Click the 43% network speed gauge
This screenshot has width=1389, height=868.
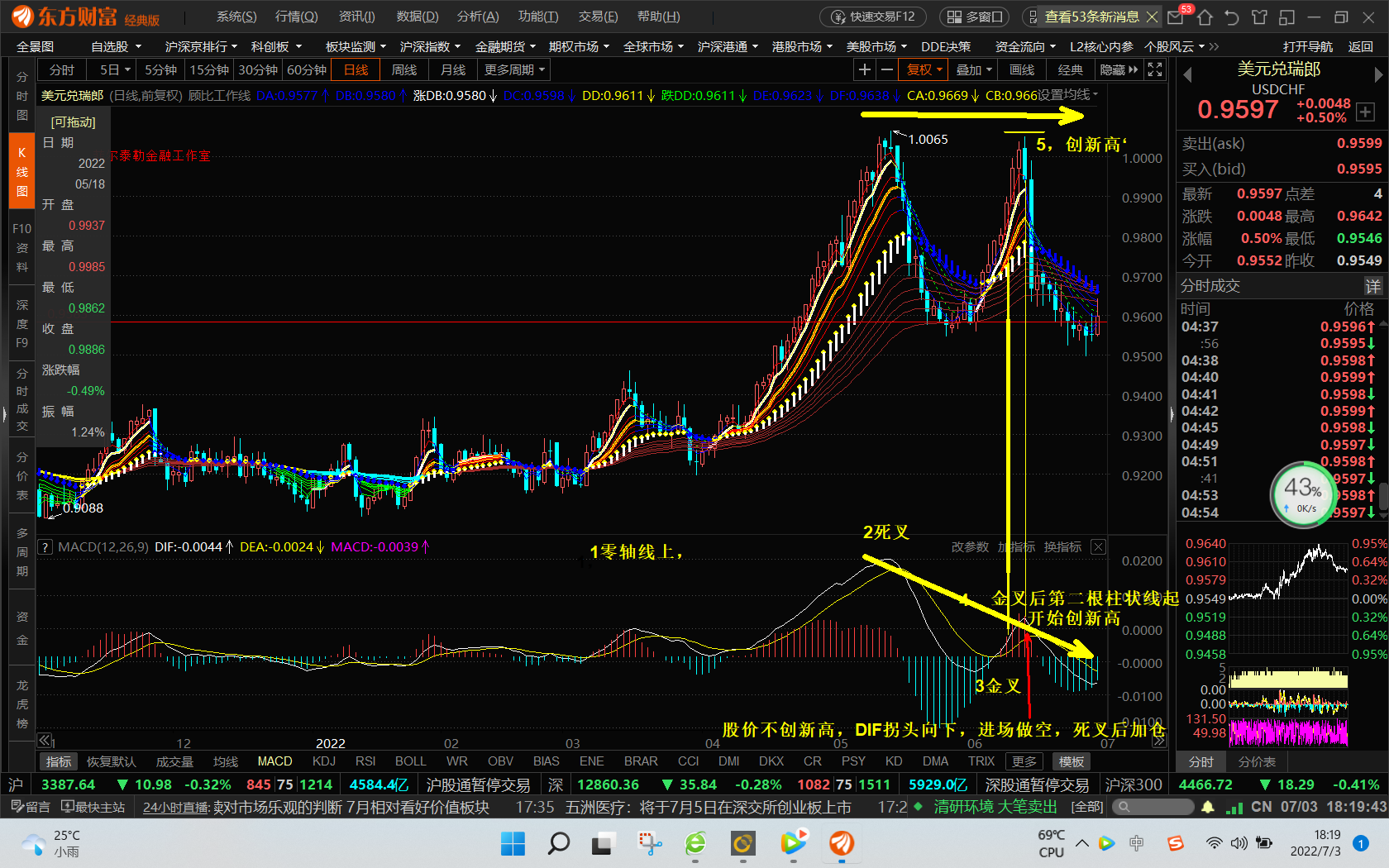1304,495
